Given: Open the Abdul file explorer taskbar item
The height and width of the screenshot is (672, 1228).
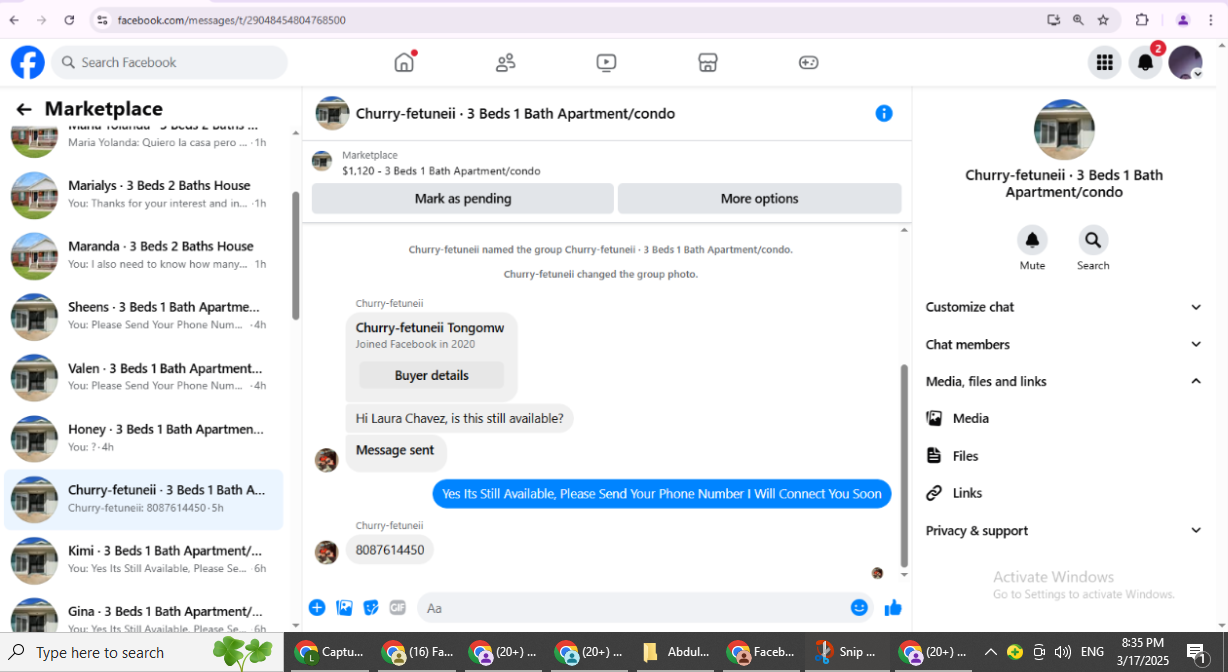Looking at the screenshot, I should pyautogui.click(x=677, y=652).
